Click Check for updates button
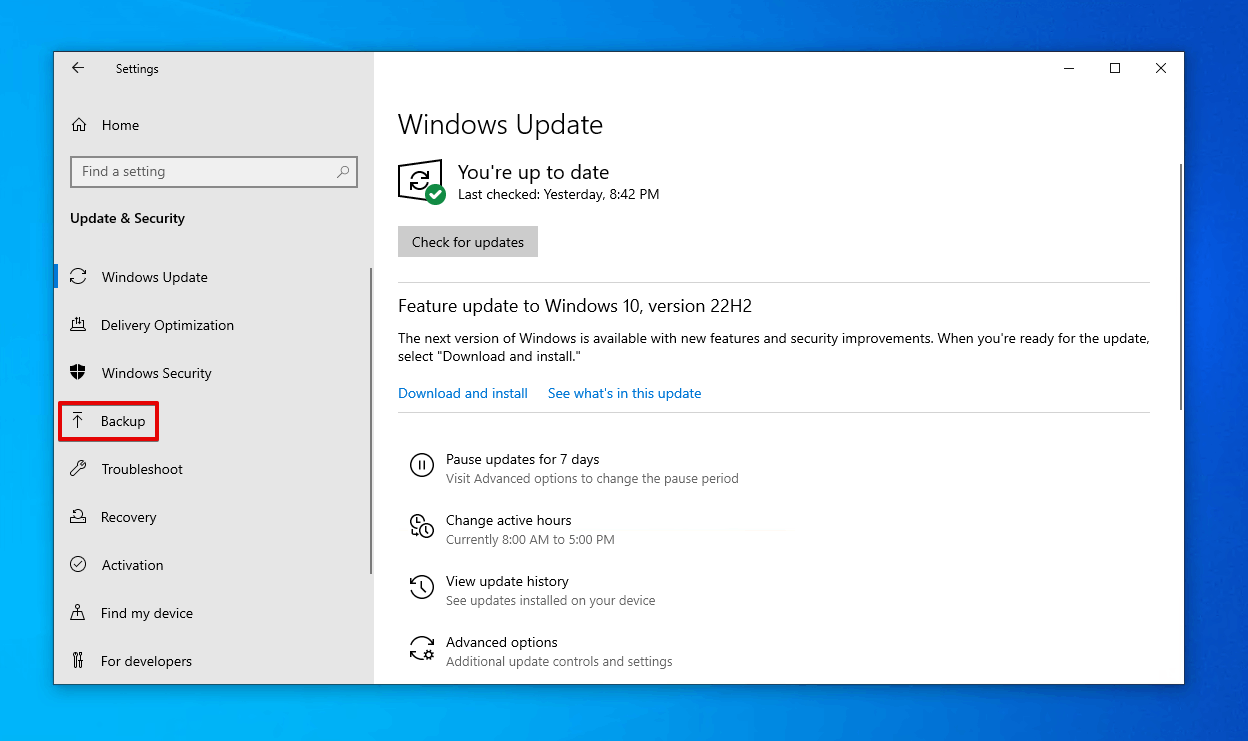This screenshot has height=741, width=1248. pos(468,242)
